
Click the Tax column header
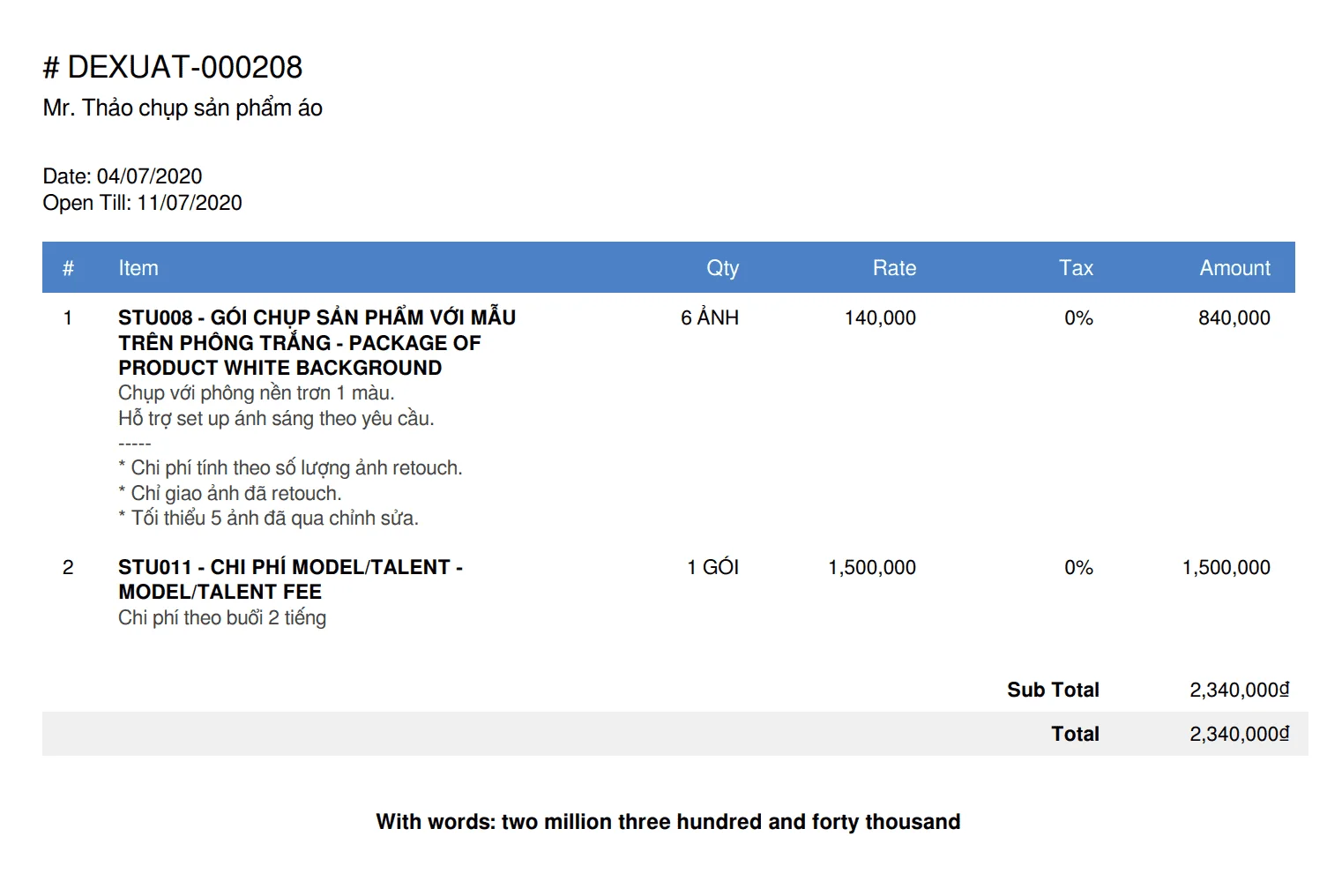pos(1076,268)
